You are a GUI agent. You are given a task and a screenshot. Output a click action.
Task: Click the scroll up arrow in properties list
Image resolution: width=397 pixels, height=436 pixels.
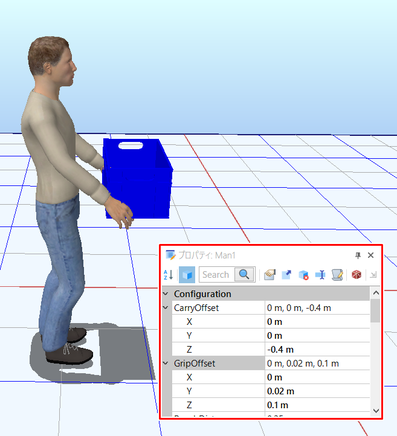[376, 293]
